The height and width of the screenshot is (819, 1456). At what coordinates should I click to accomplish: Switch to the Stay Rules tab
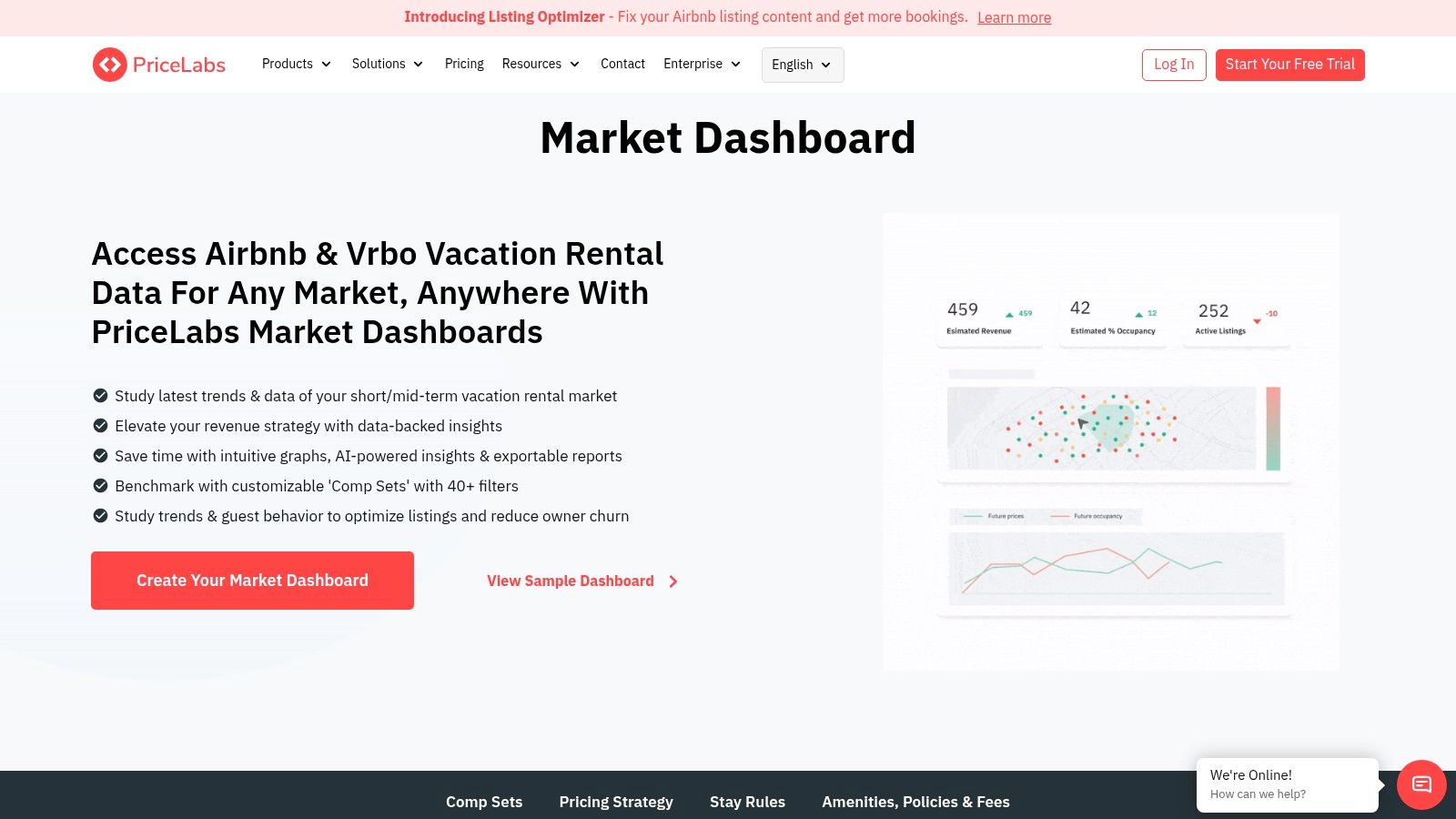(x=747, y=802)
